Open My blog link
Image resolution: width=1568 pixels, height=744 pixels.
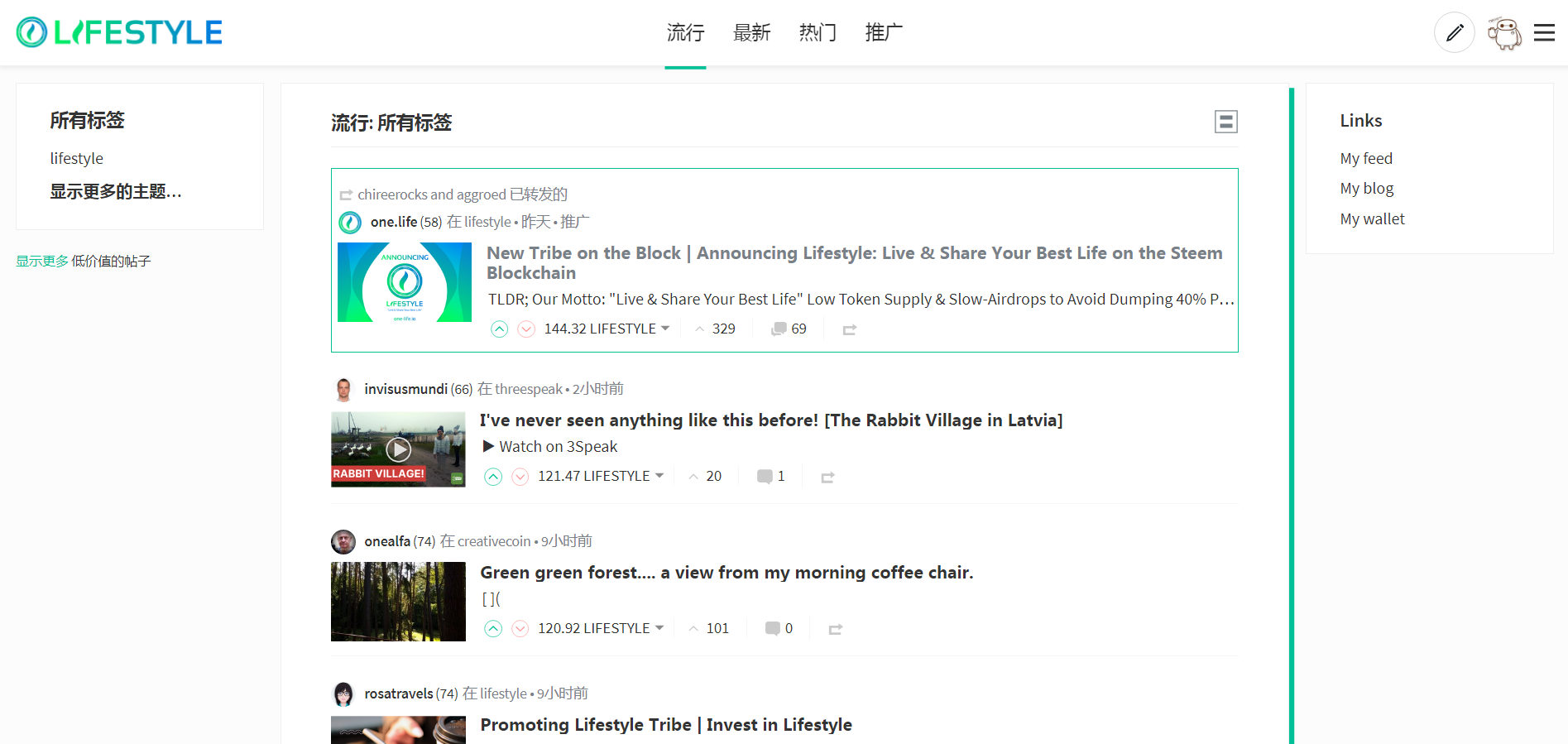coord(1367,189)
